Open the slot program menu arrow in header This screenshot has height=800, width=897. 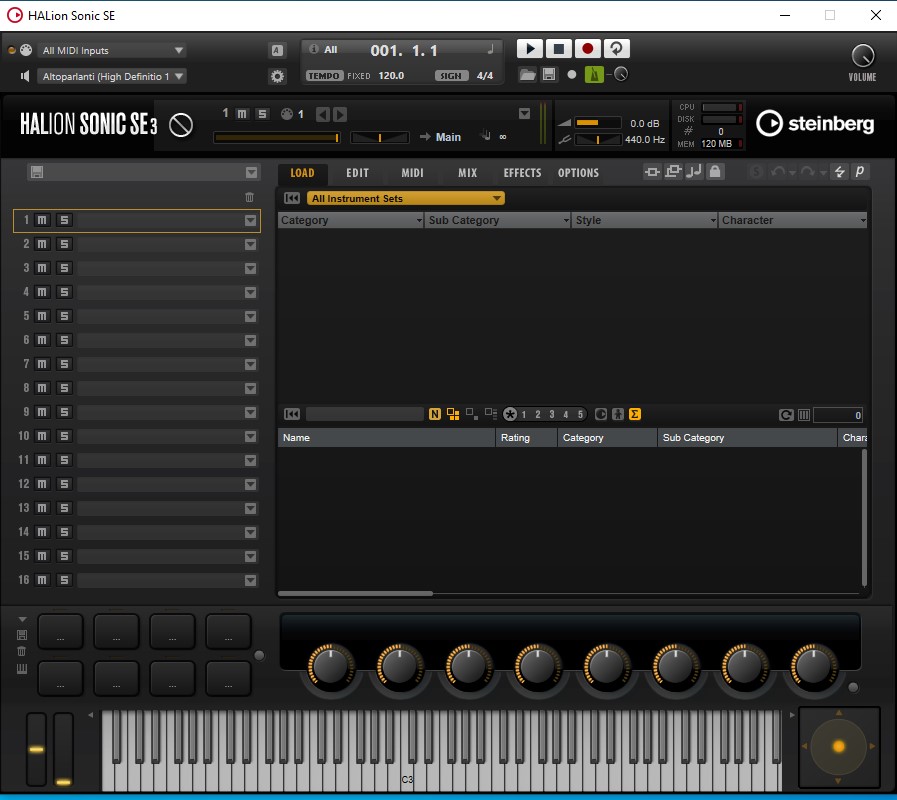pos(524,113)
